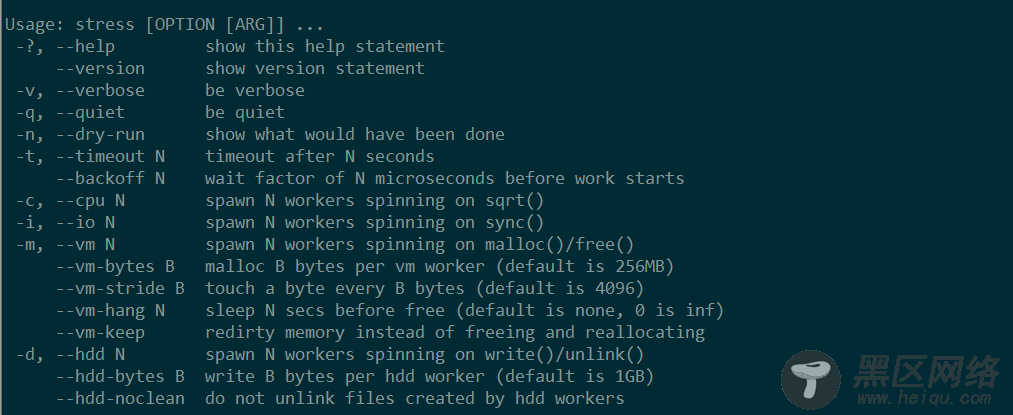Screen dimensions: 1013x415
Task: Select the --vm-stride B option text
Action: [120, 288]
